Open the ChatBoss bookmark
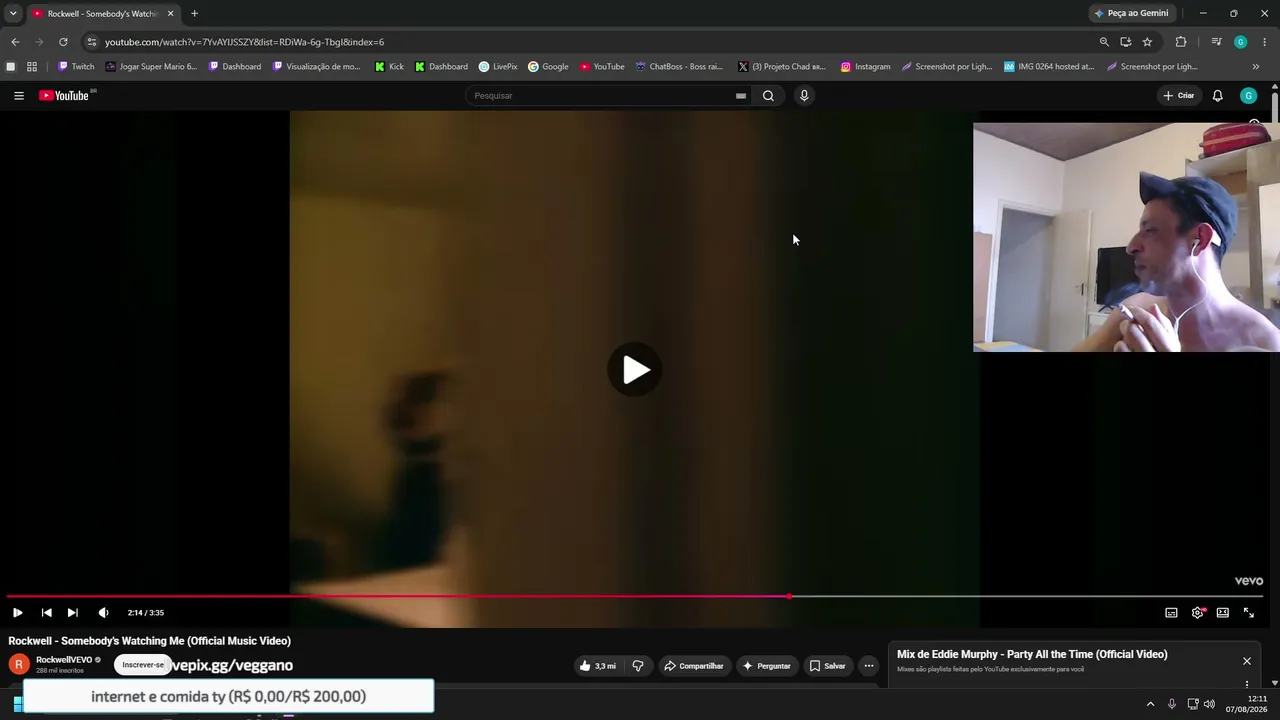Image resolution: width=1280 pixels, height=720 pixels. pos(679,67)
